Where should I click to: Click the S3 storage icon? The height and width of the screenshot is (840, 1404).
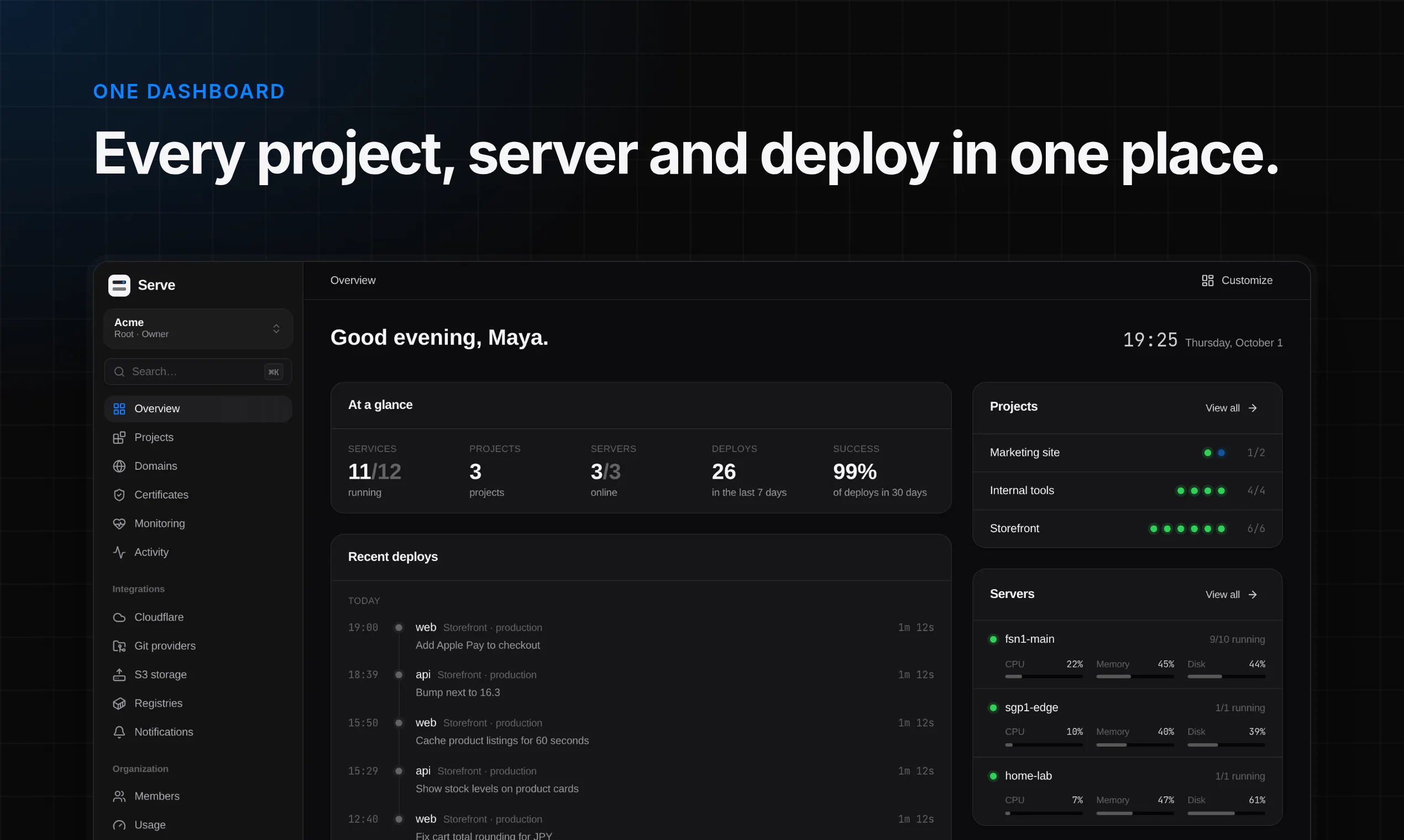pos(119,675)
